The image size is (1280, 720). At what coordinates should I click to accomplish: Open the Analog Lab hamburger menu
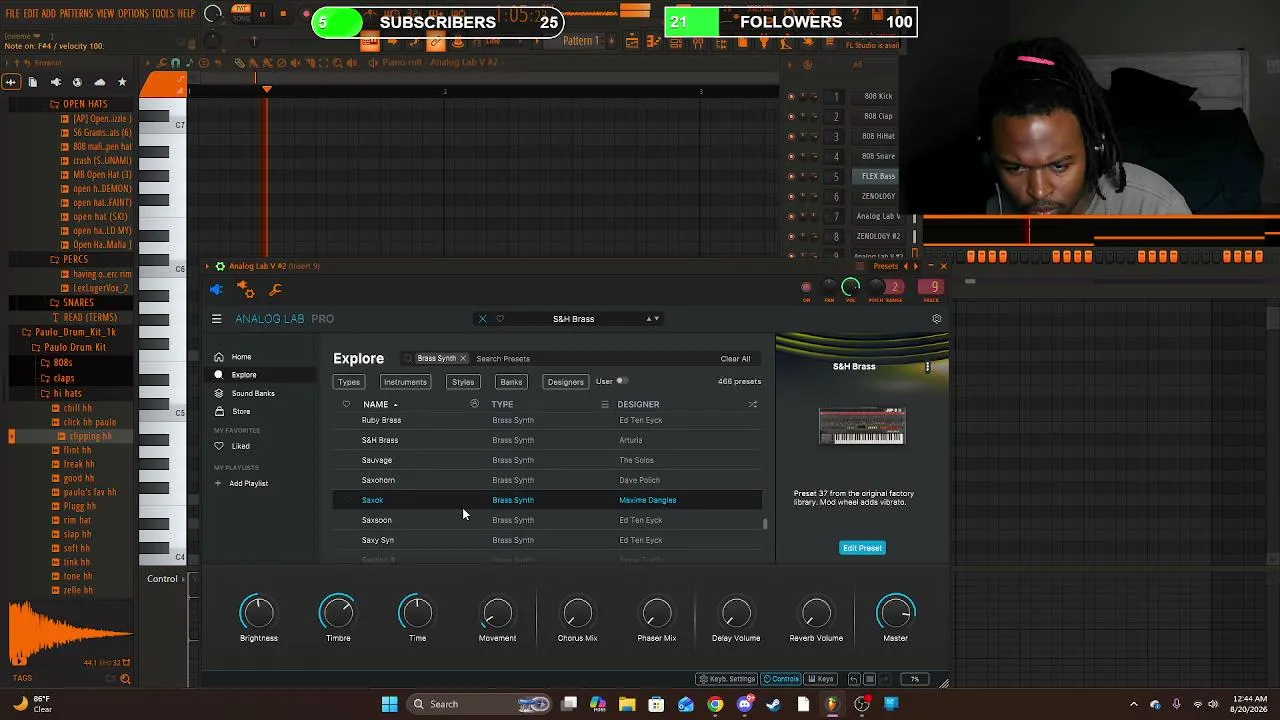point(216,319)
